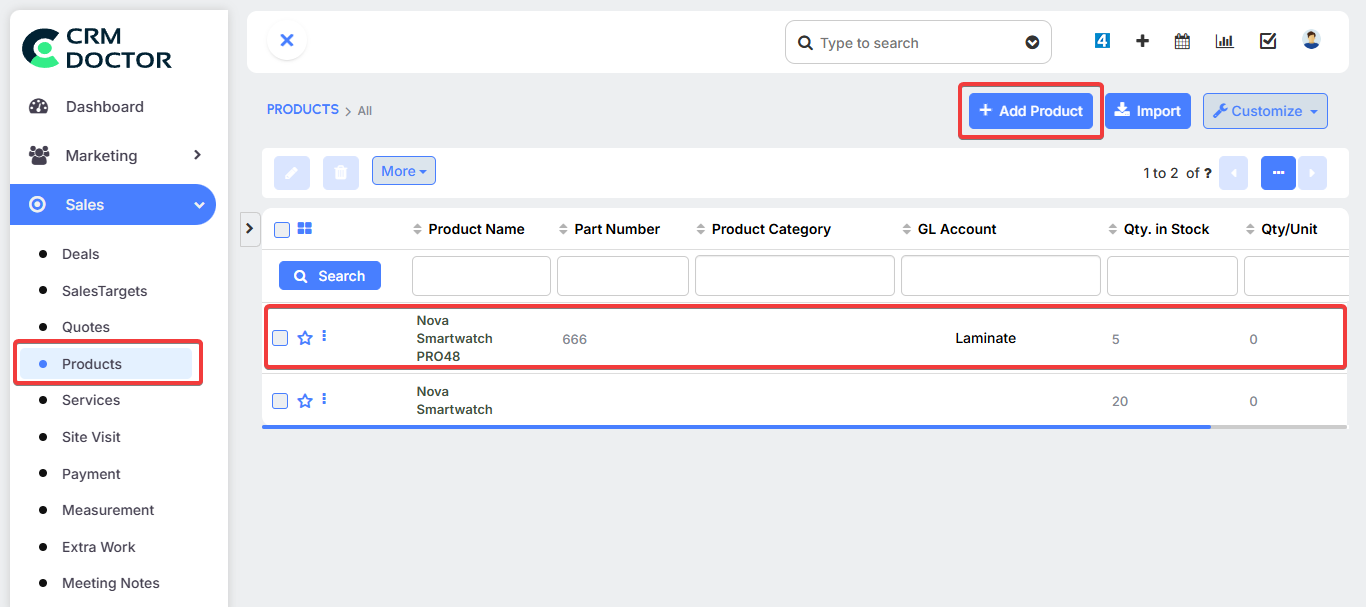Star the Nova Smartwatch PRO48 record
Screen dimensions: 1366x607
[305, 338]
